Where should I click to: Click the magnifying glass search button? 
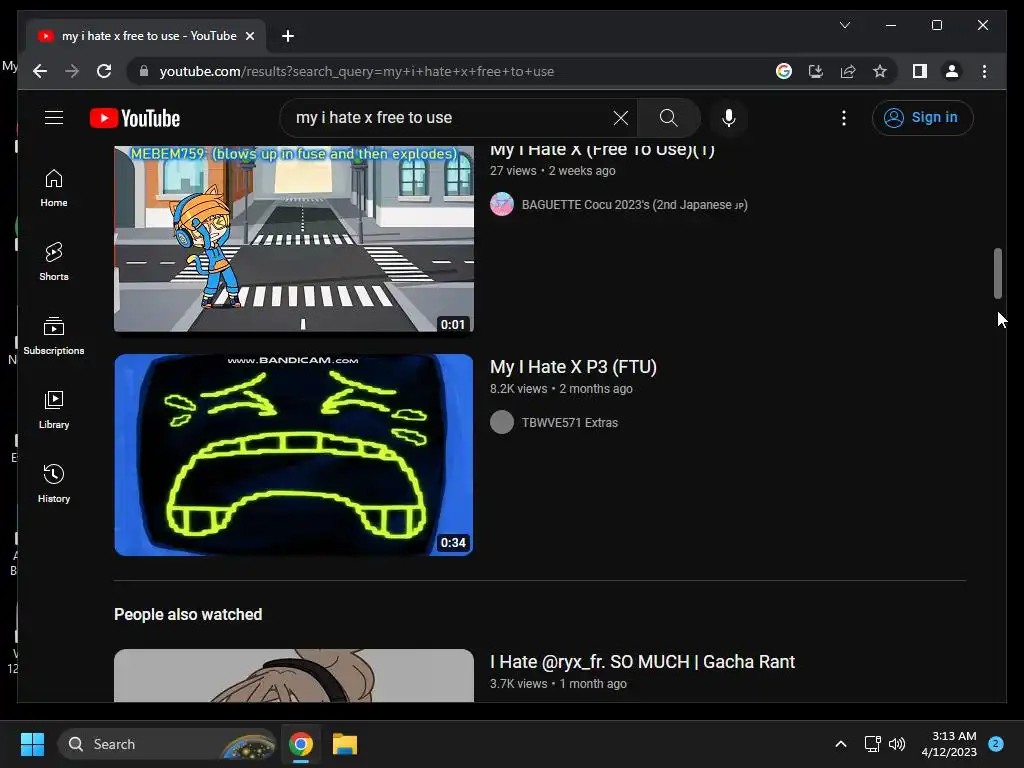tap(668, 118)
